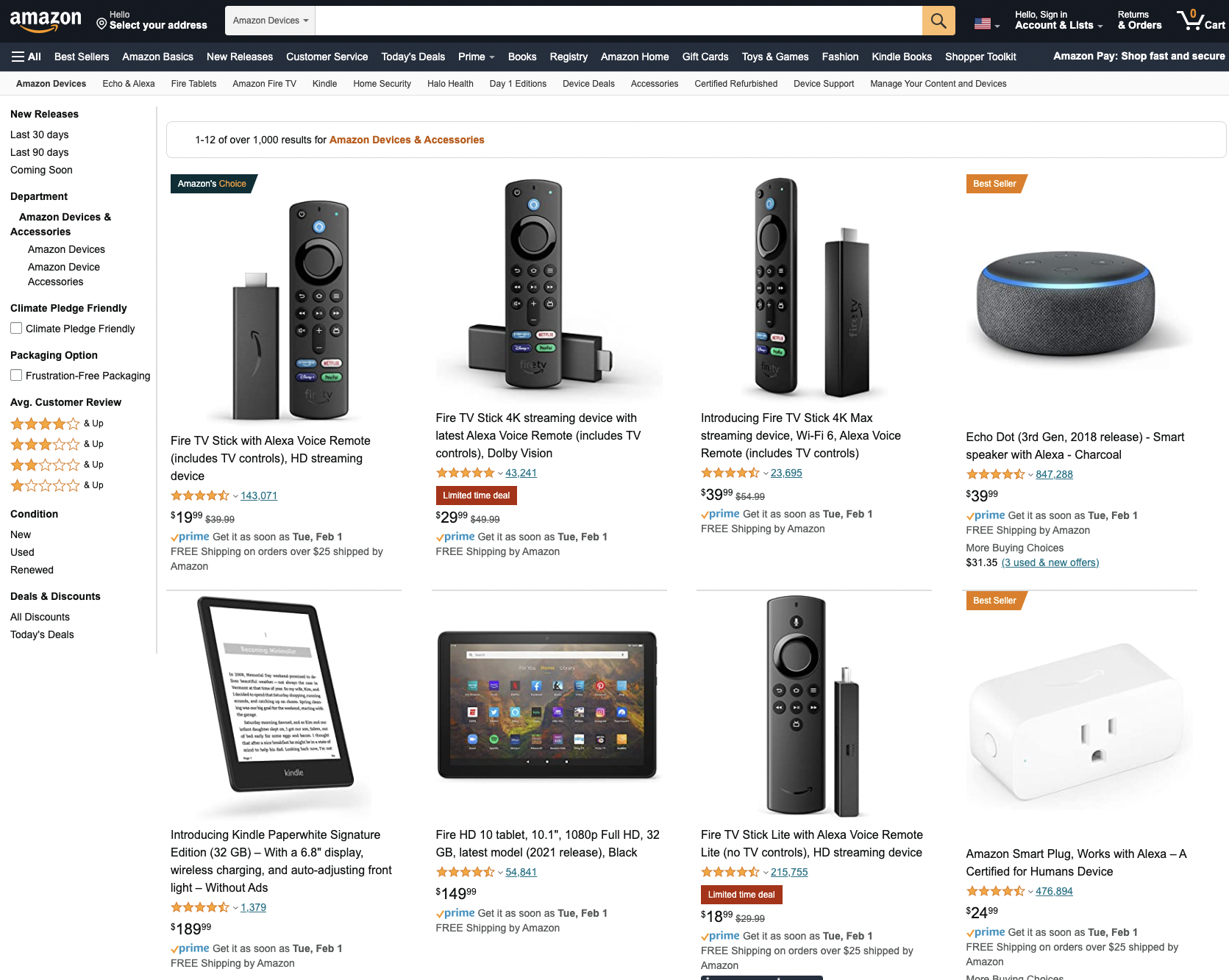The height and width of the screenshot is (980, 1229).
Task: Click the Amazon logo
Action: tap(46, 21)
